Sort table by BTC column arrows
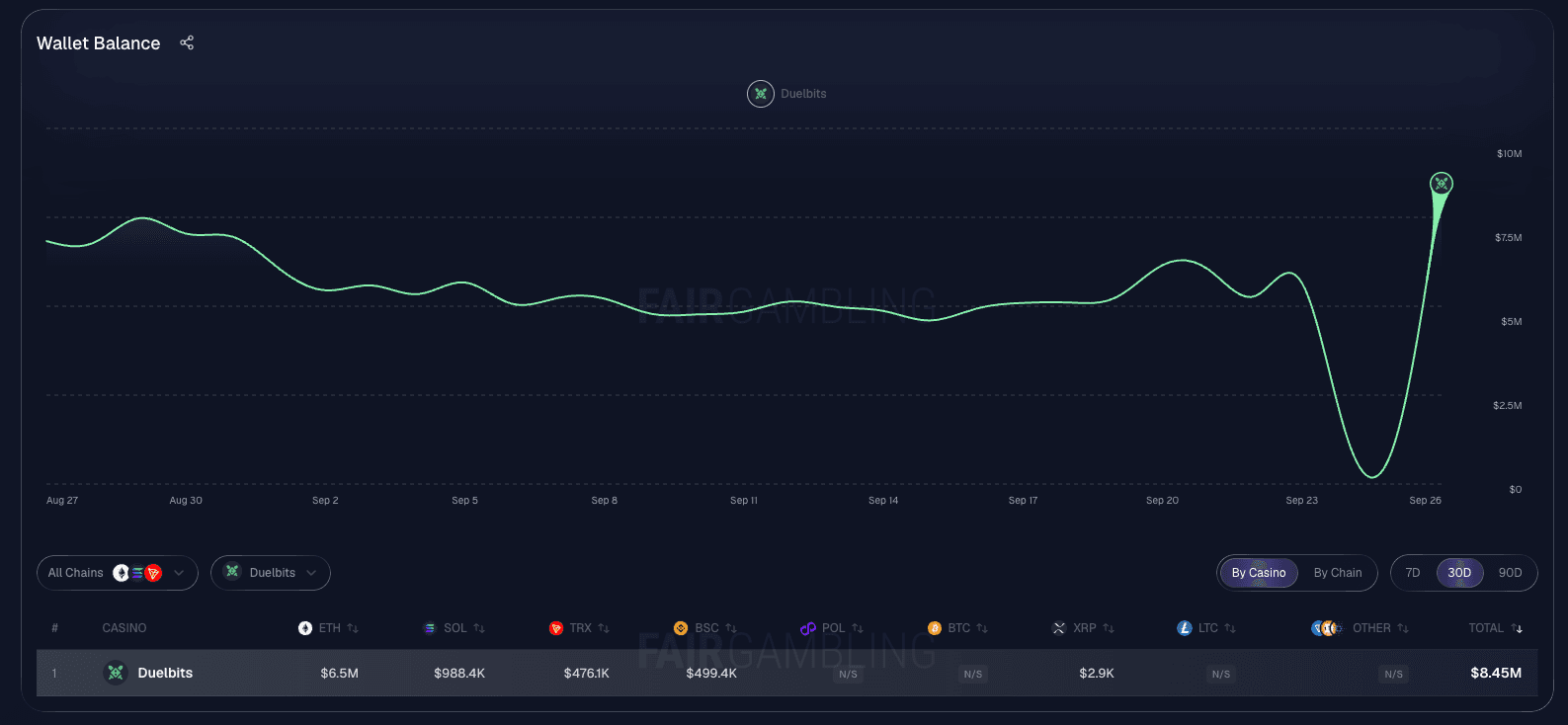This screenshot has height=725, width=1568. coord(982,628)
